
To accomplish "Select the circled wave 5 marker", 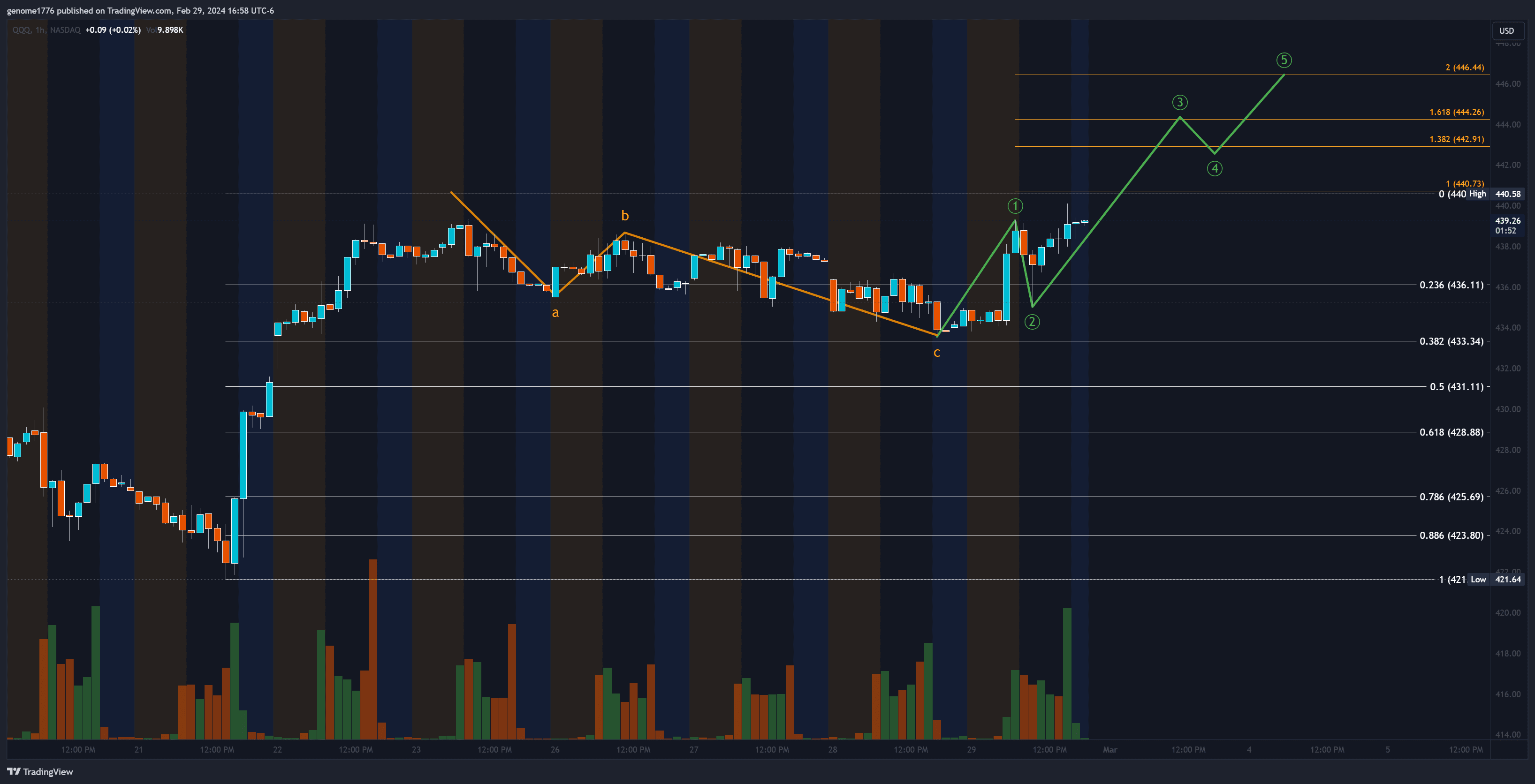I will click(1284, 60).
